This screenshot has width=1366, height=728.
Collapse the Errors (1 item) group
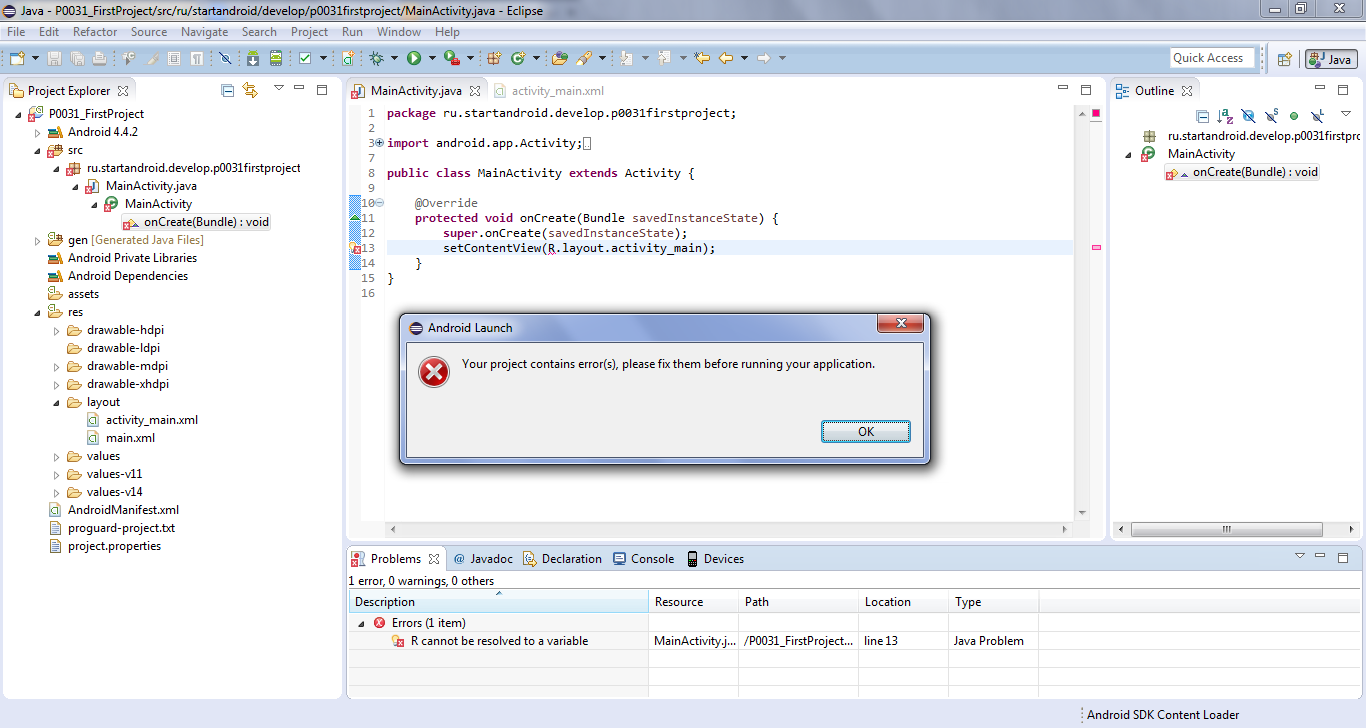[x=361, y=623]
